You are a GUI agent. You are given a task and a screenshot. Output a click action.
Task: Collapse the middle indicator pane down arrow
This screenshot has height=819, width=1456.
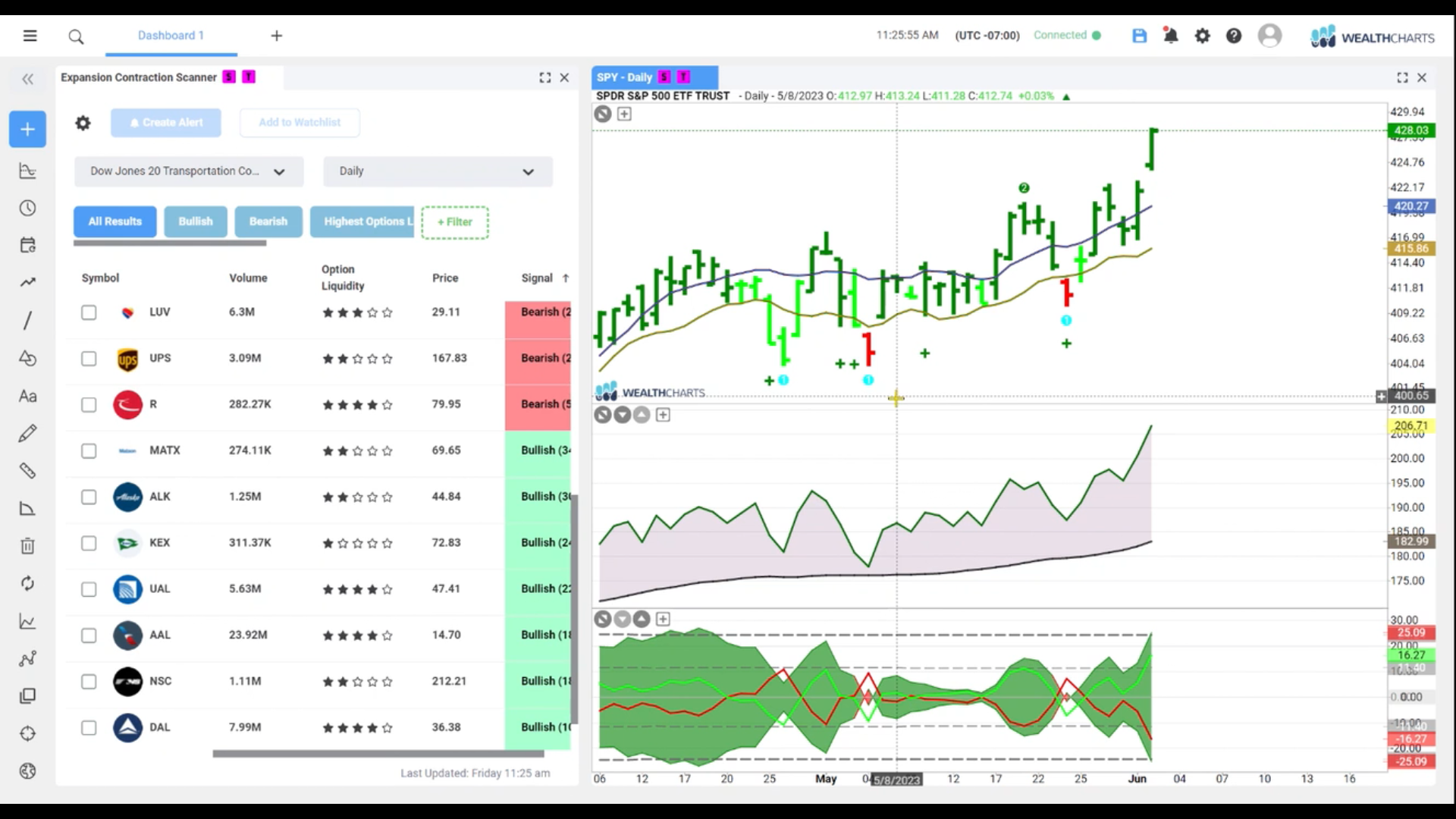623,415
